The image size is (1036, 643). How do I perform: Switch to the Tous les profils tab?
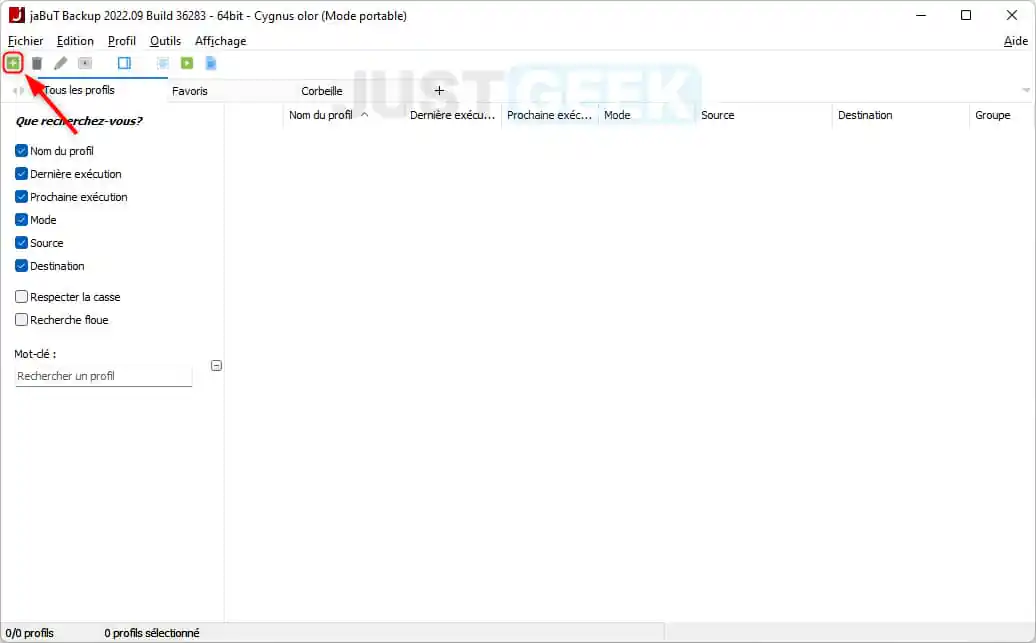tap(79, 90)
